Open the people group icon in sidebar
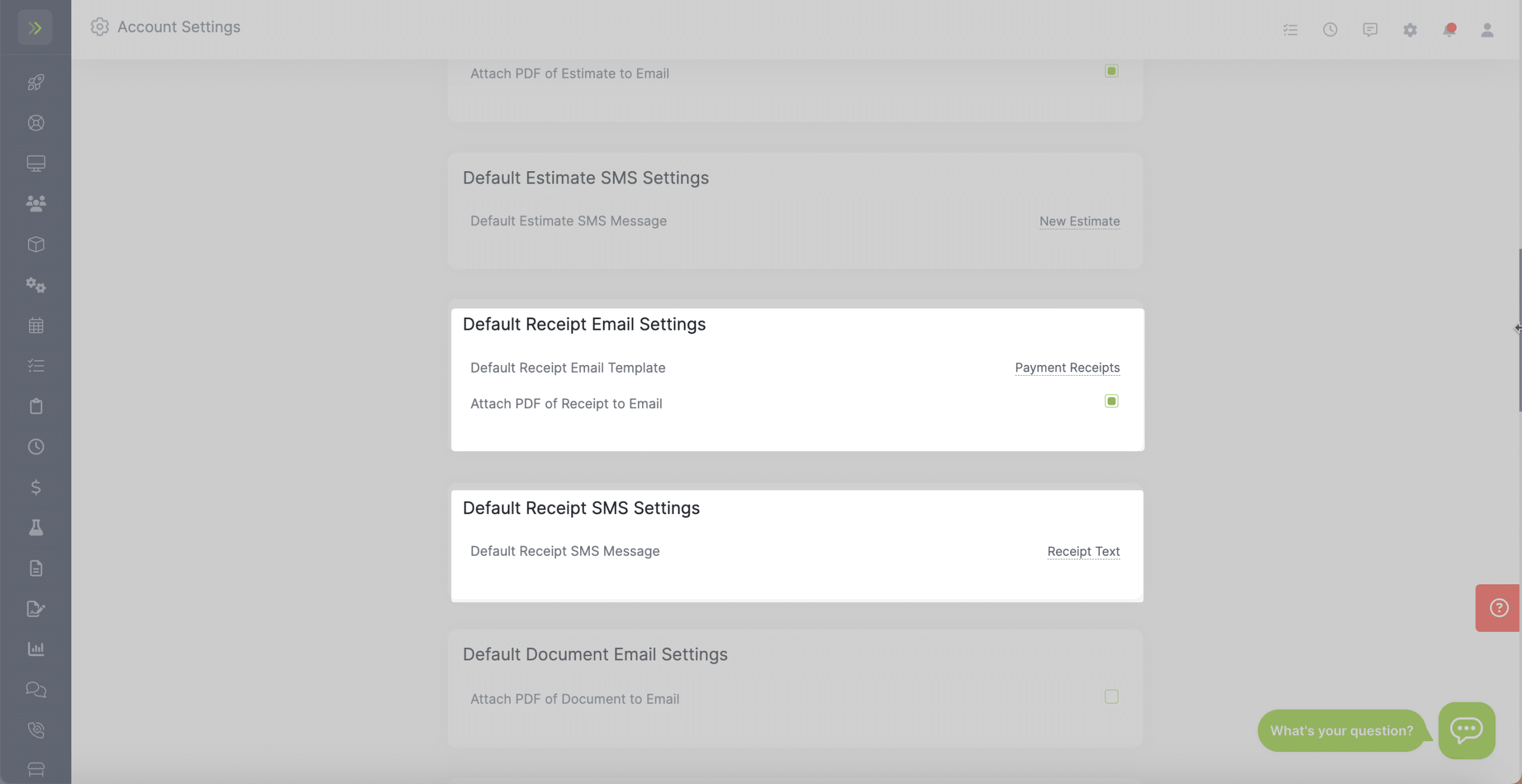The width and height of the screenshot is (1522, 784). coord(36,204)
